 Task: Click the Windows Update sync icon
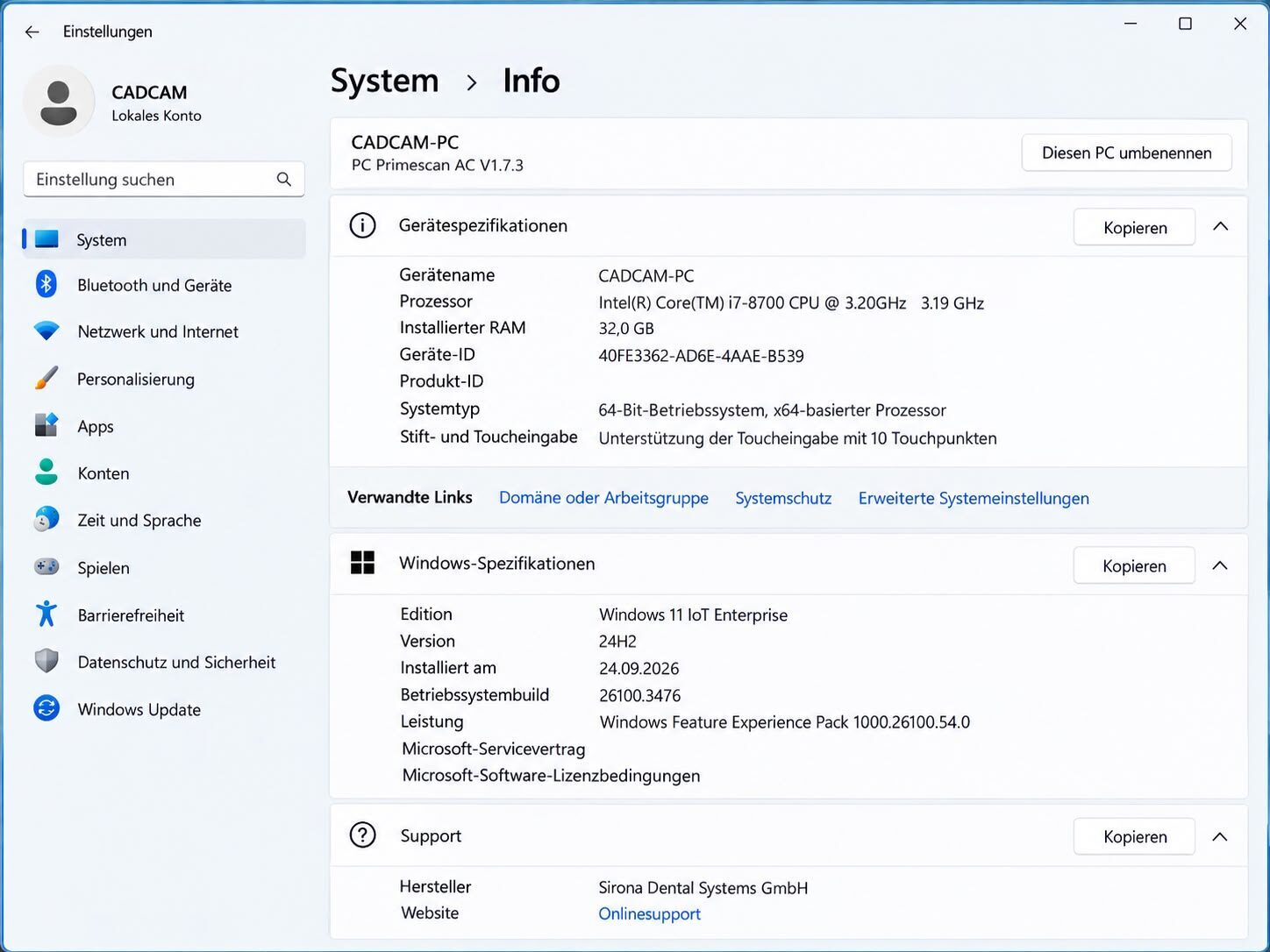pyautogui.click(x=46, y=708)
